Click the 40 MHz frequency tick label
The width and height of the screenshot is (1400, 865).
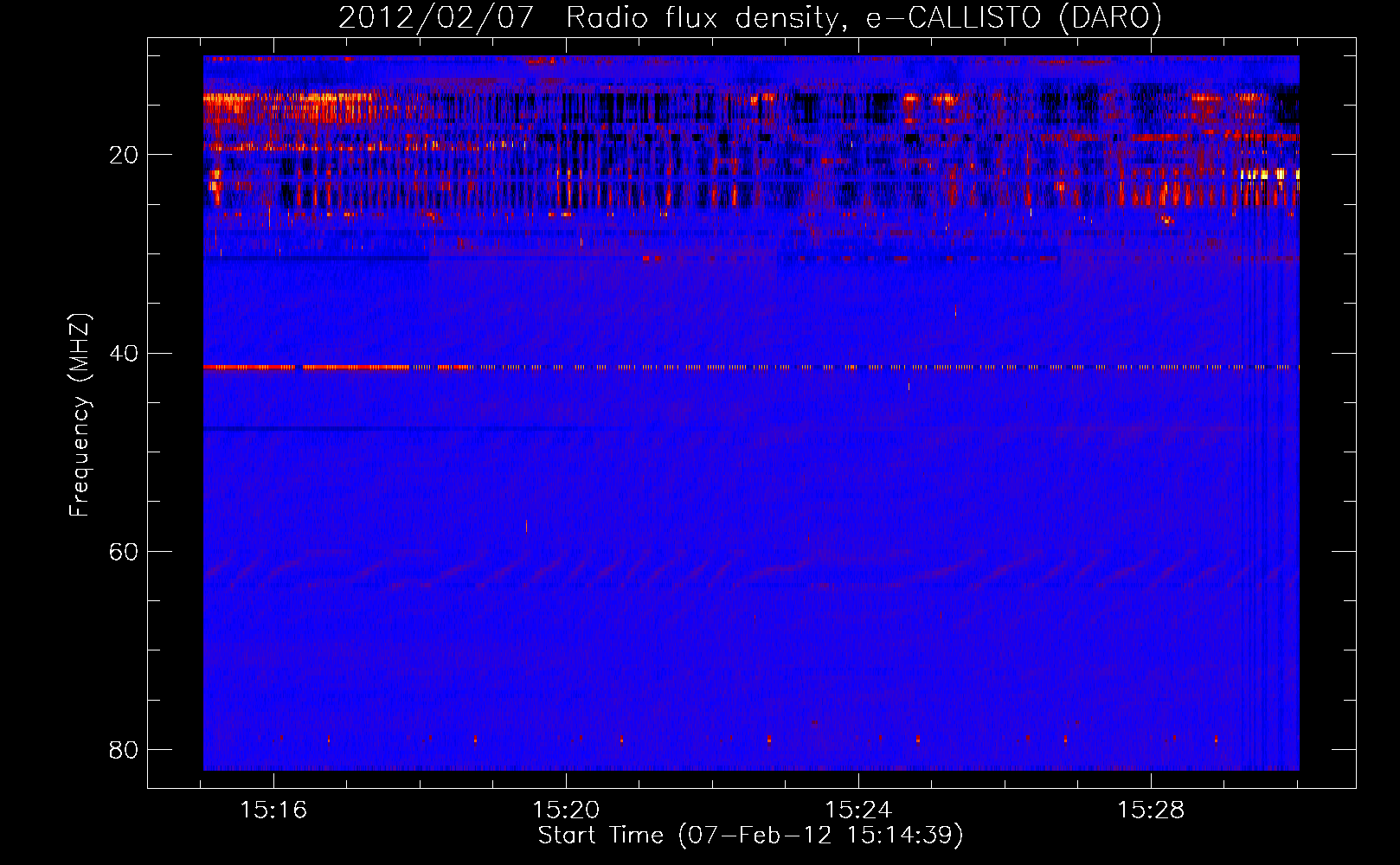(x=124, y=353)
